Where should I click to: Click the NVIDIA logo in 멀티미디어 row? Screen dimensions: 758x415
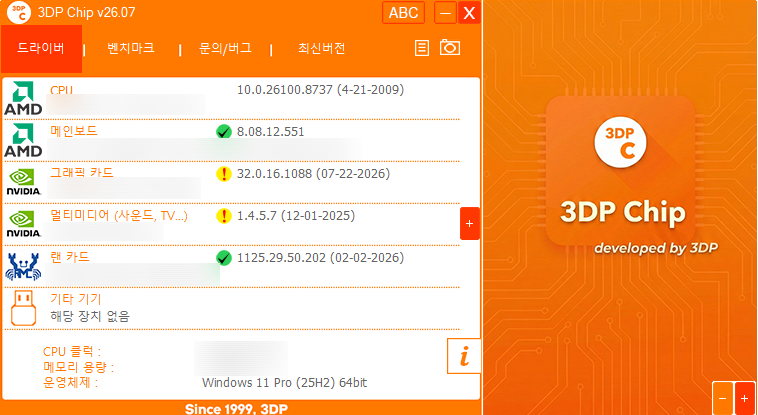23,224
